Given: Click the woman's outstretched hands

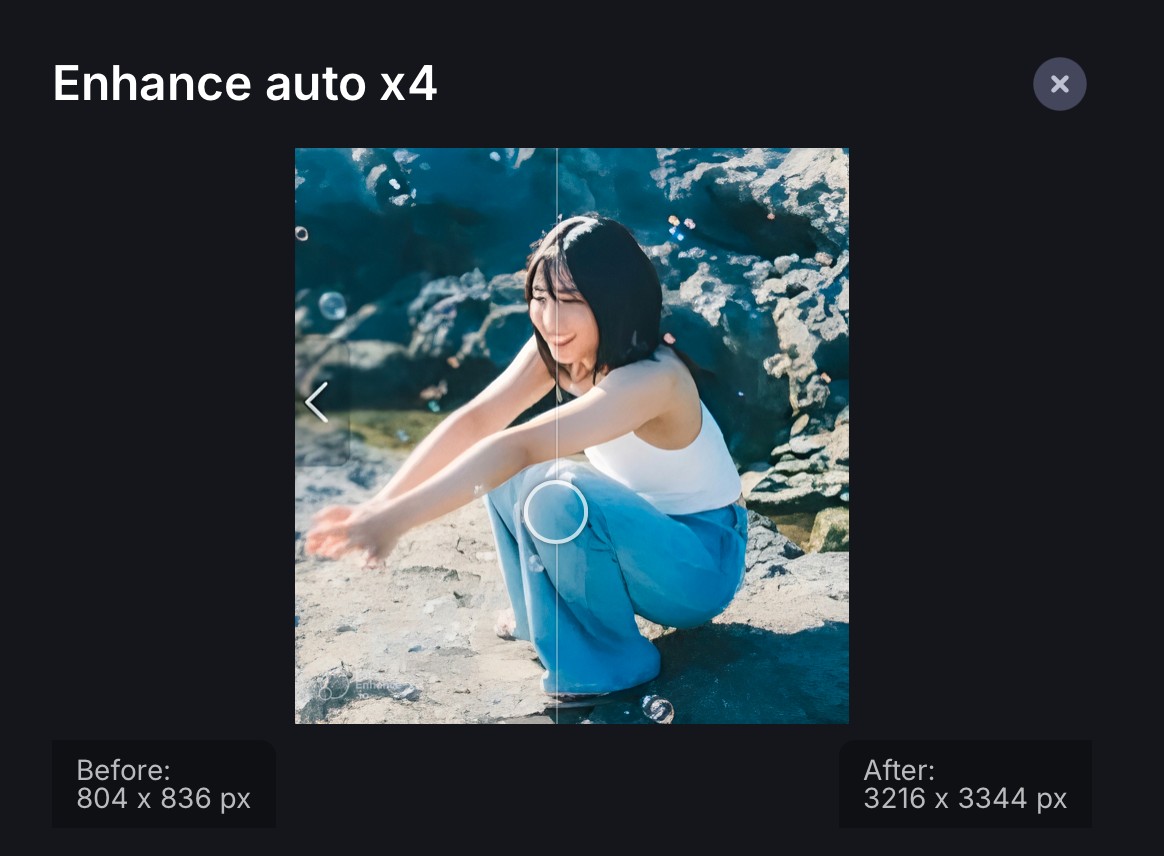Looking at the screenshot, I should pos(343,532).
